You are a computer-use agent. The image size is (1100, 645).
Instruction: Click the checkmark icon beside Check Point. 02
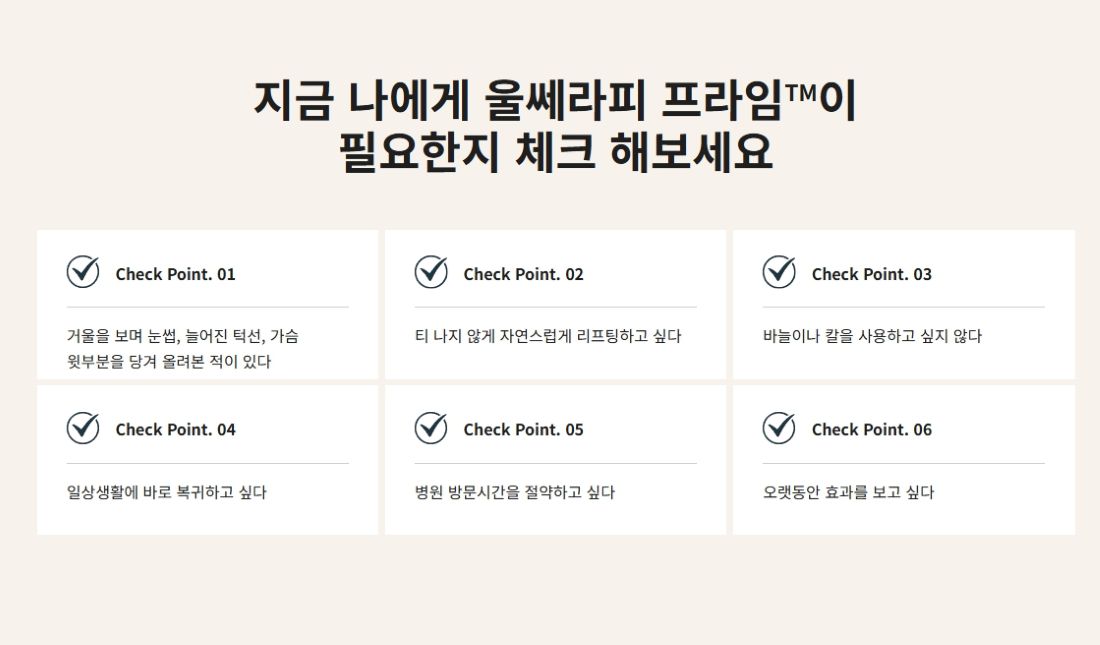(431, 272)
